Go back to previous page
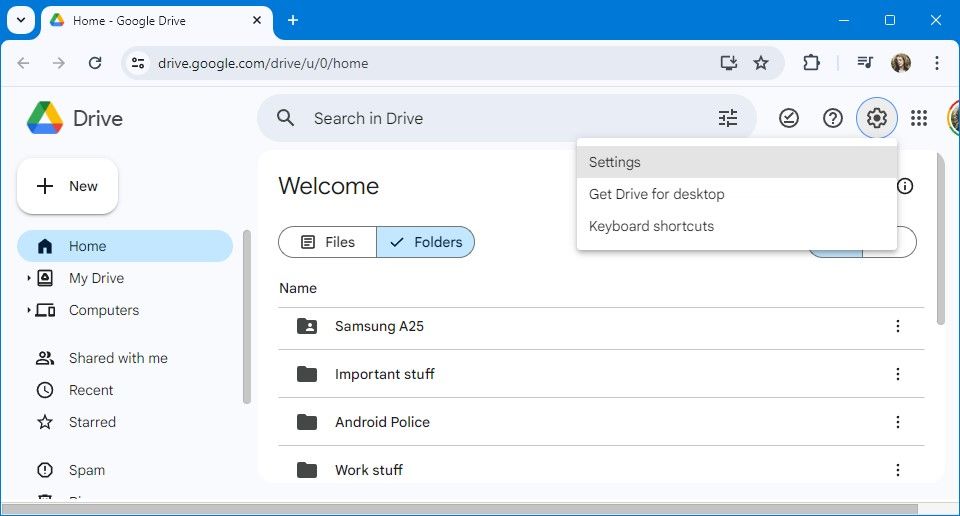Image resolution: width=960 pixels, height=516 pixels. [23, 62]
